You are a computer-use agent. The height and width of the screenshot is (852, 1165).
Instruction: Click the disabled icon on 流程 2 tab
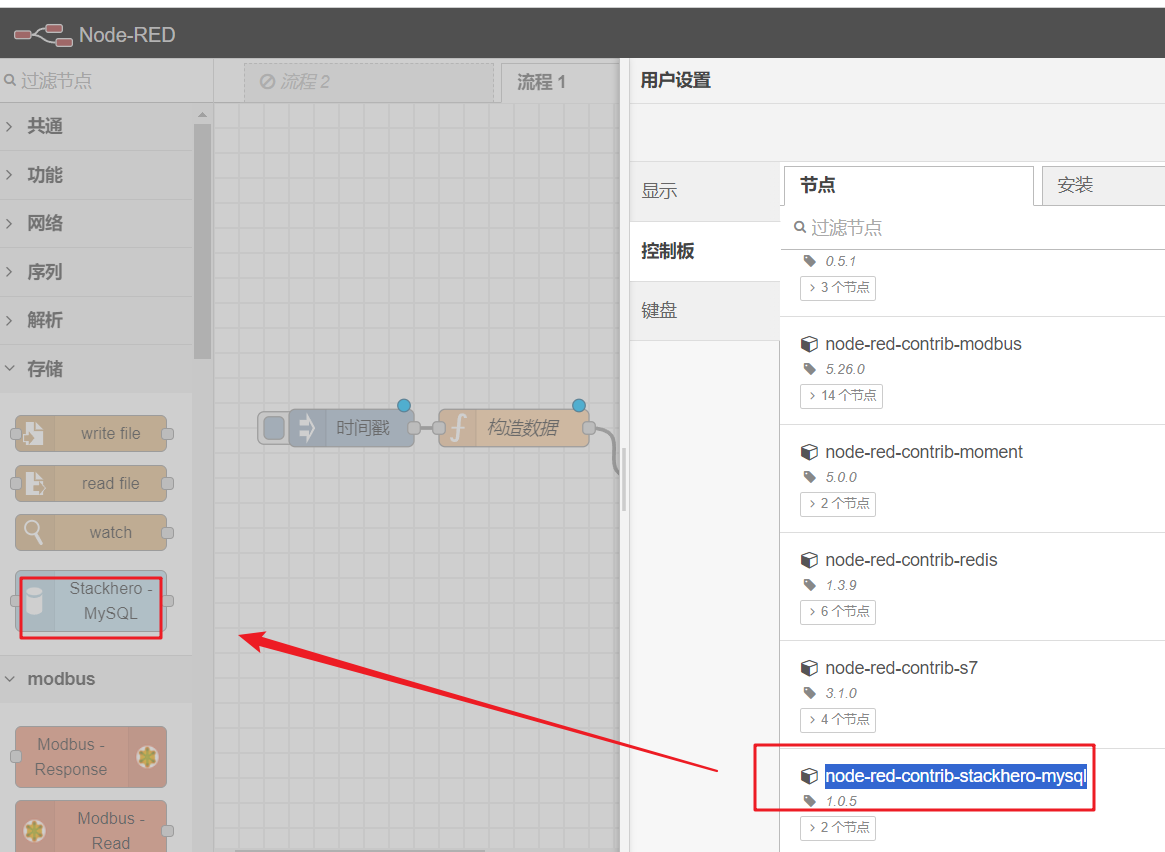(267, 81)
